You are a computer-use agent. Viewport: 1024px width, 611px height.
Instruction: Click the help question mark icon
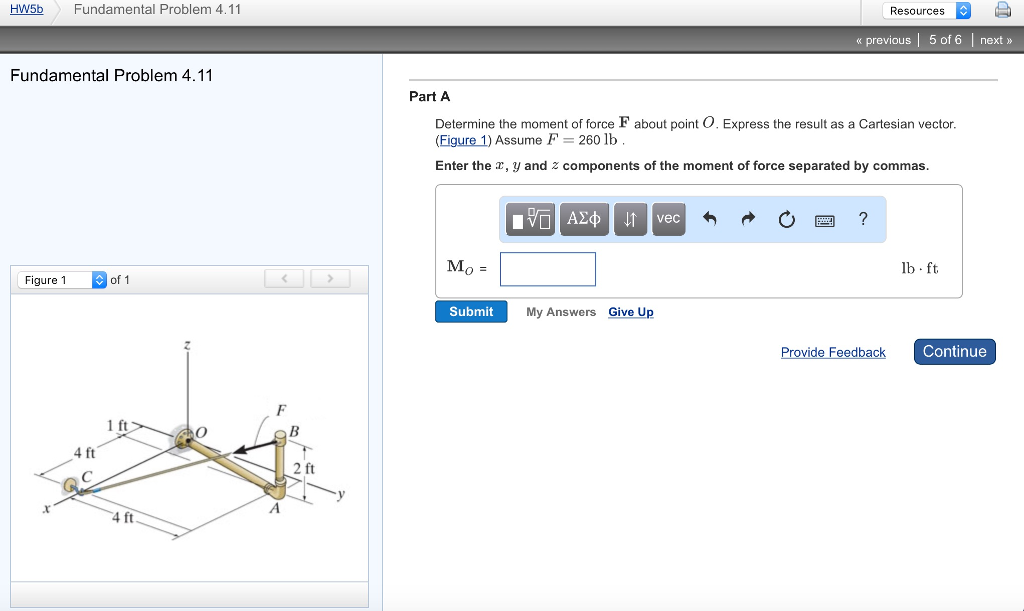(x=862, y=219)
